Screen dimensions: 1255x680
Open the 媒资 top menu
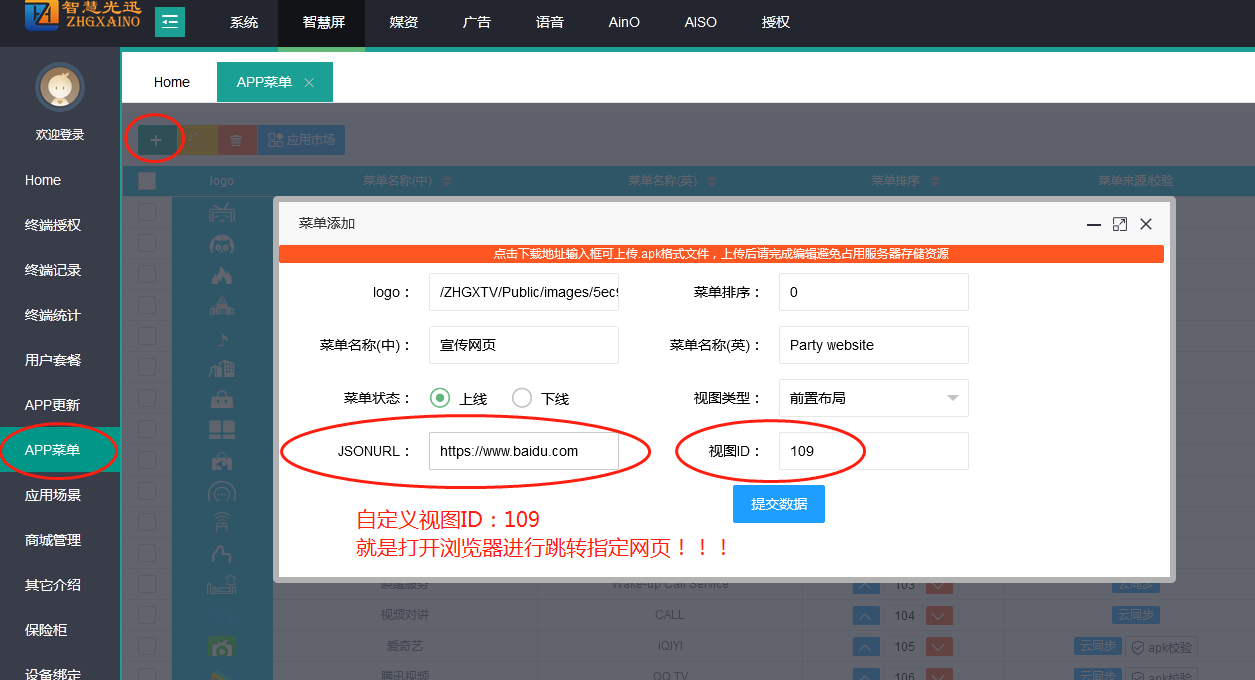pyautogui.click(x=403, y=22)
